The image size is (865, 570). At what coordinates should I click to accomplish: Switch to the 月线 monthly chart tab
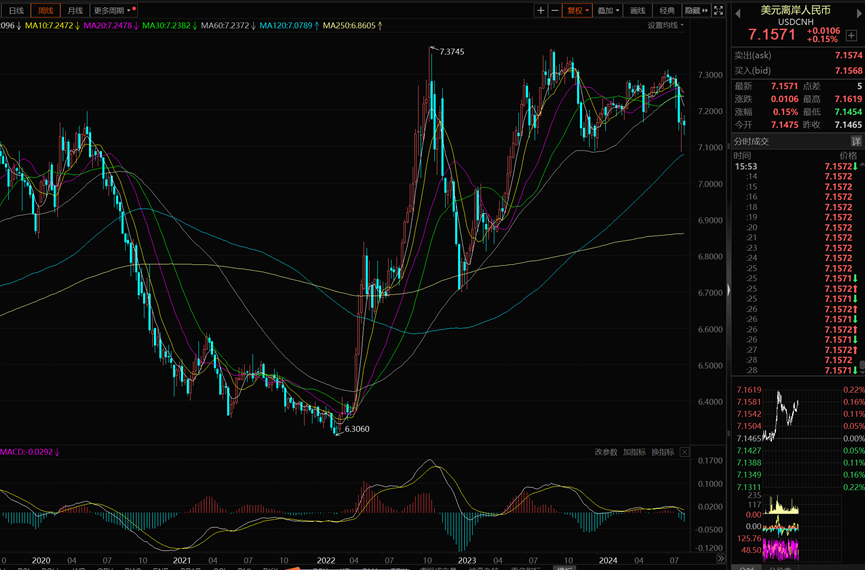point(75,10)
